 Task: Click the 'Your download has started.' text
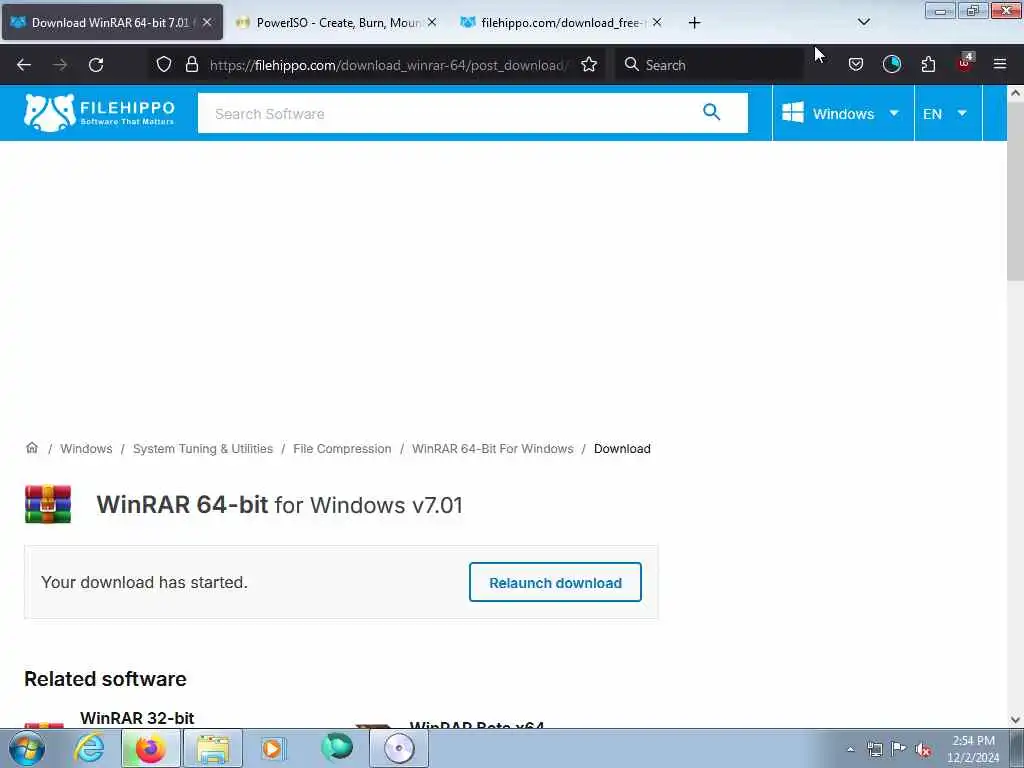(x=144, y=582)
